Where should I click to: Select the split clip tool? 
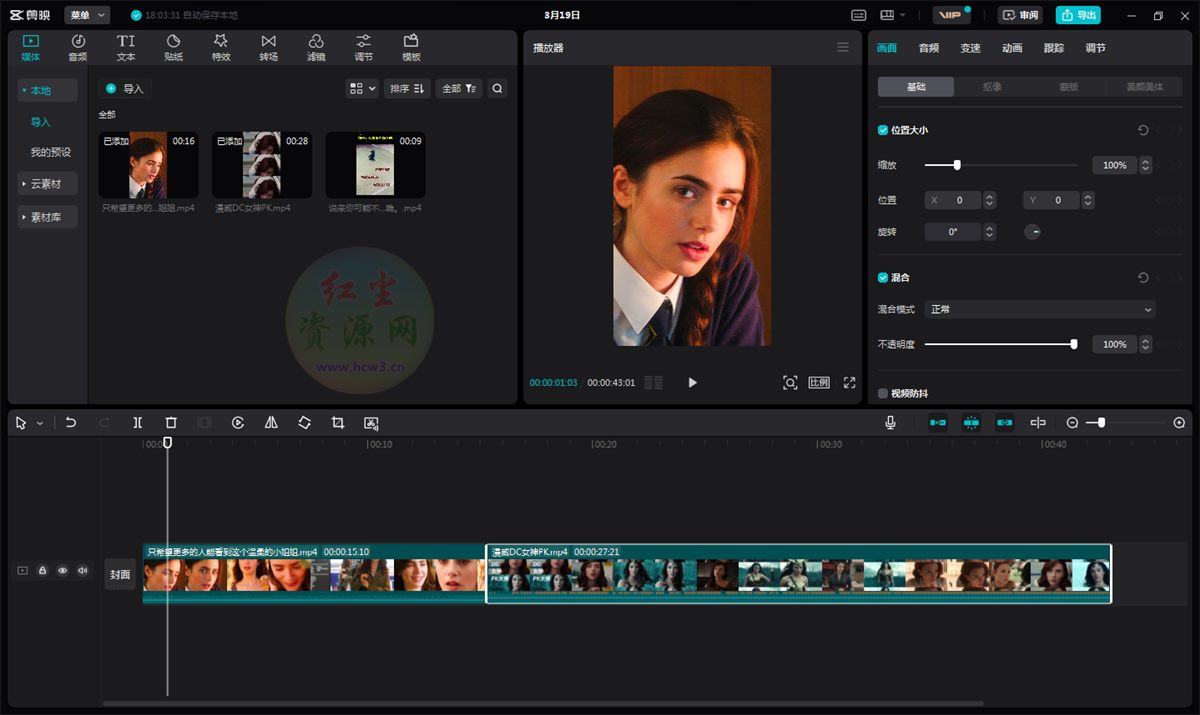coord(138,423)
